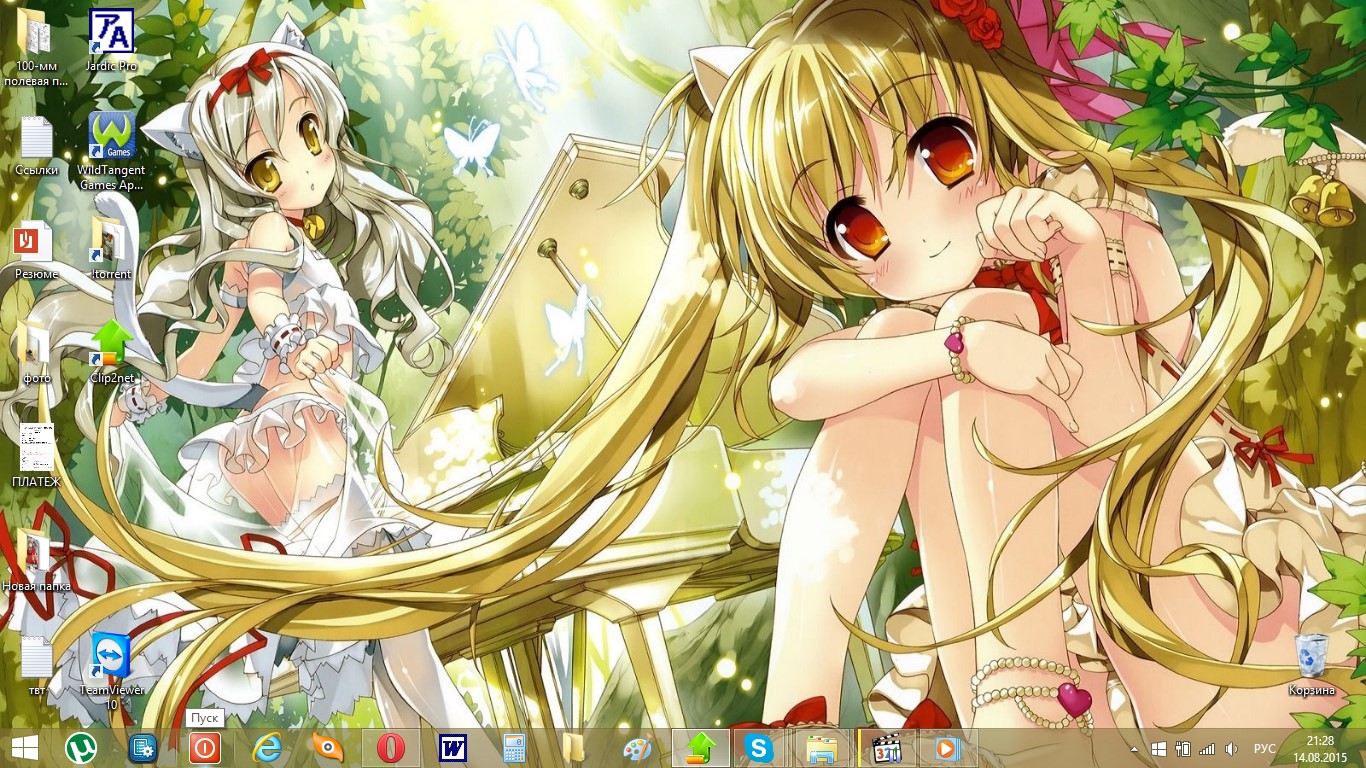Screen dimensions: 1366x768
Task: Select the Jardic Pro desktop shortcut
Action: tap(112, 40)
